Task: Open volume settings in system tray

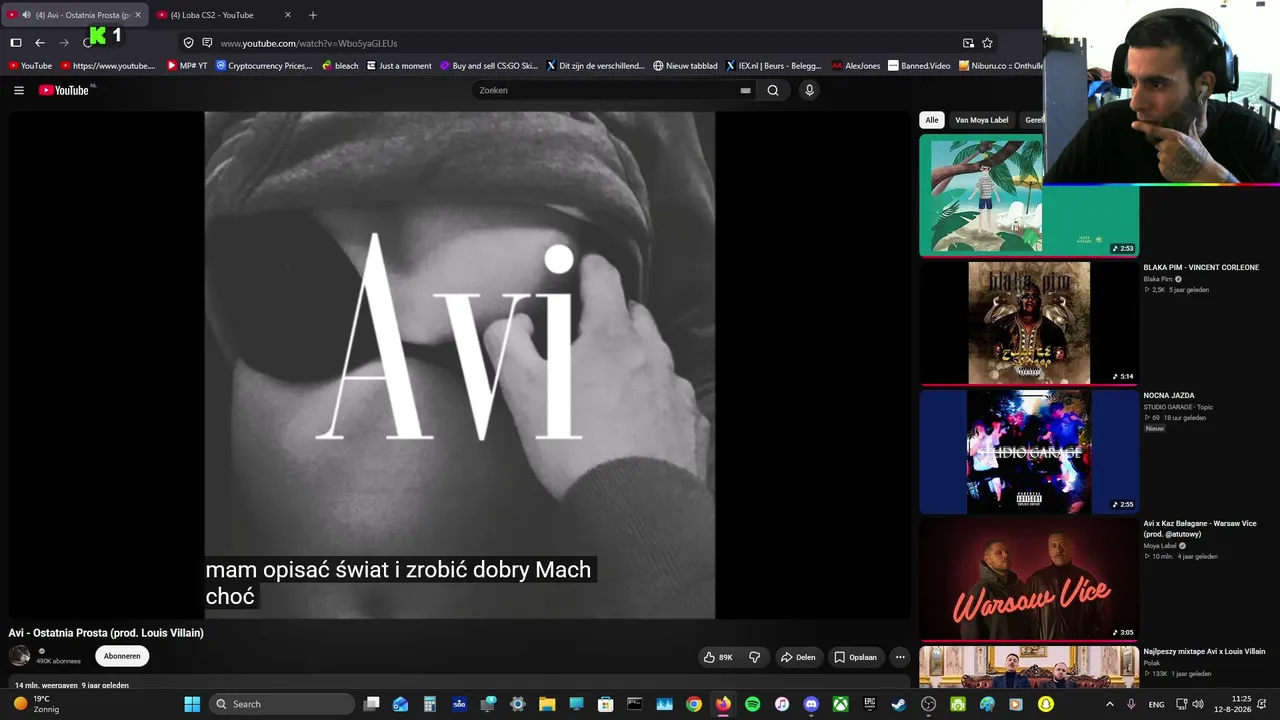Action: (x=1198, y=704)
